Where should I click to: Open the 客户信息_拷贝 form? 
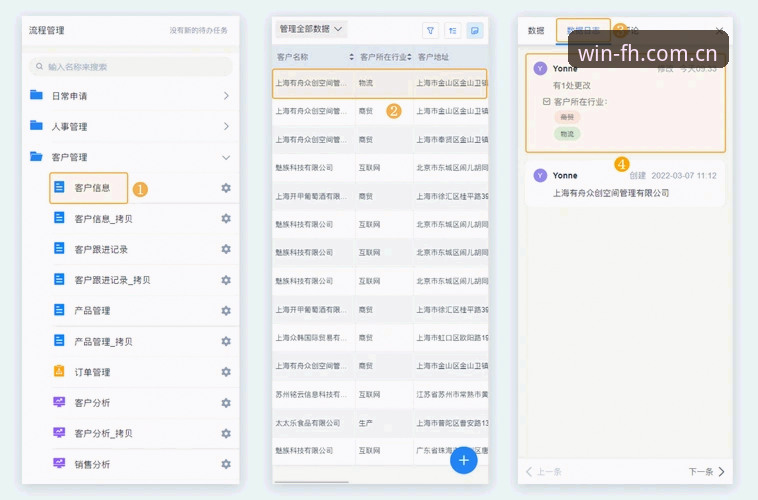pyautogui.click(x=103, y=219)
